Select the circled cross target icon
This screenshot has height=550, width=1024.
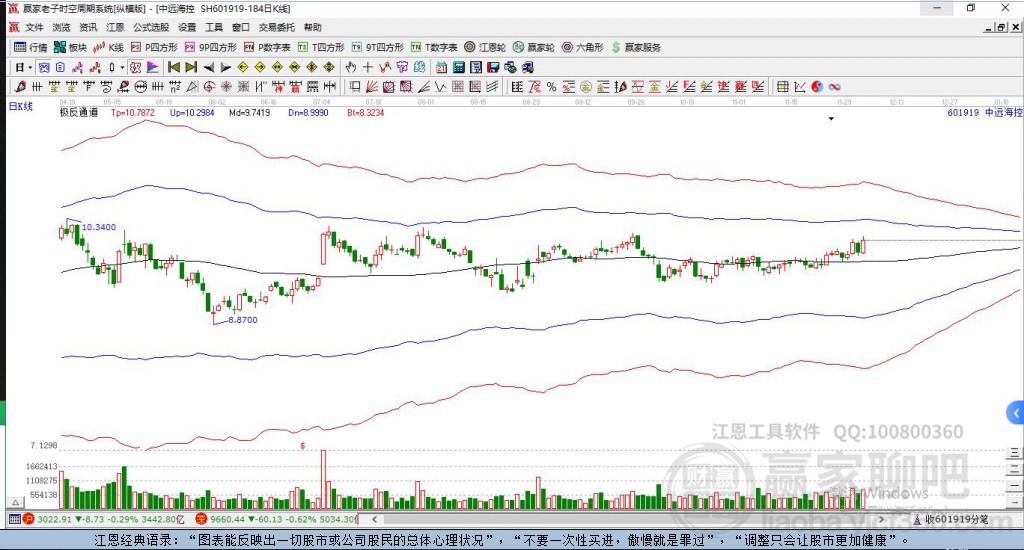(209, 87)
